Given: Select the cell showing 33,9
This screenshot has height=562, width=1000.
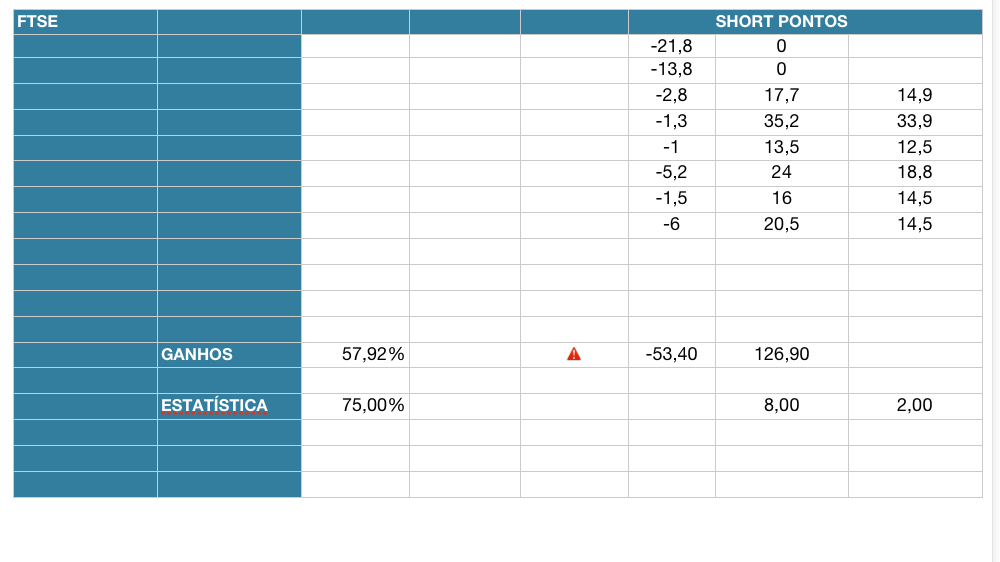Looking at the screenshot, I should pyautogui.click(x=914, y=122).
